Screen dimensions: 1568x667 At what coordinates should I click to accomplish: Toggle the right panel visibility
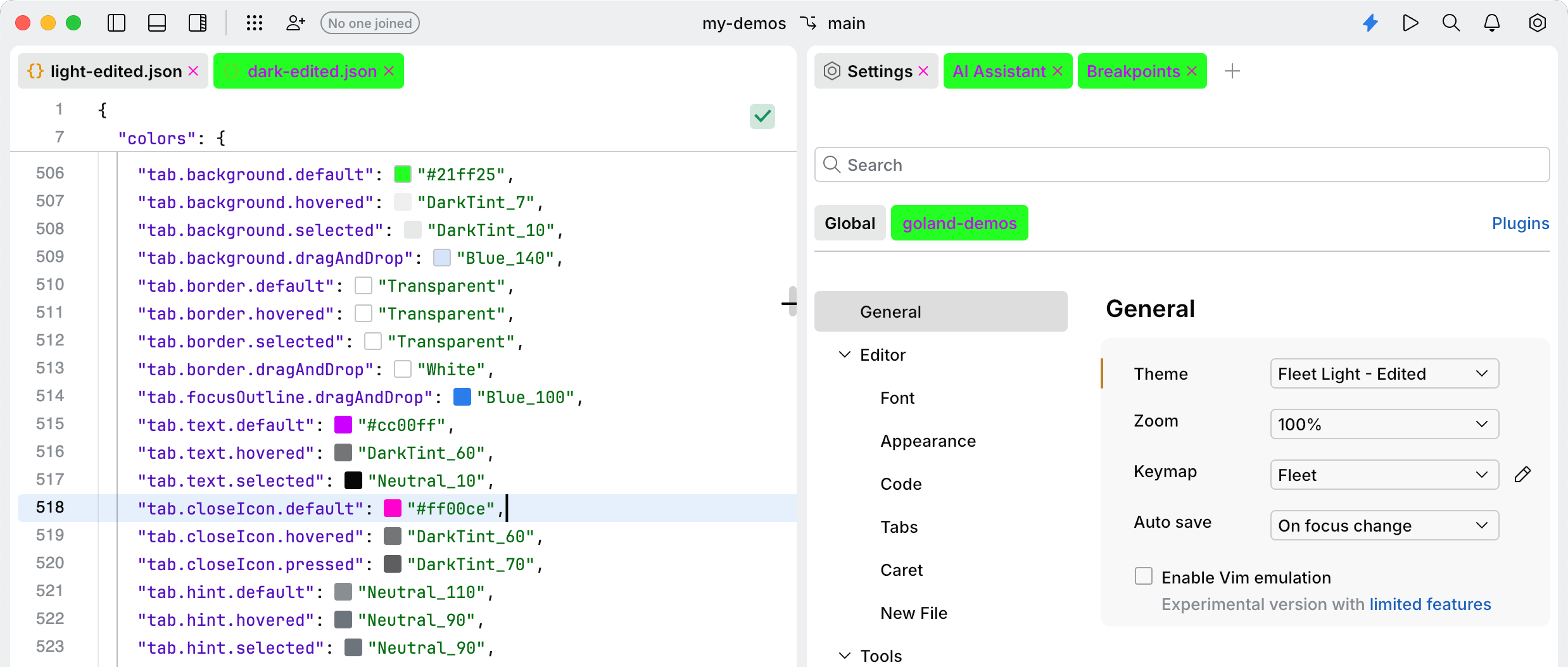(197, 23)
